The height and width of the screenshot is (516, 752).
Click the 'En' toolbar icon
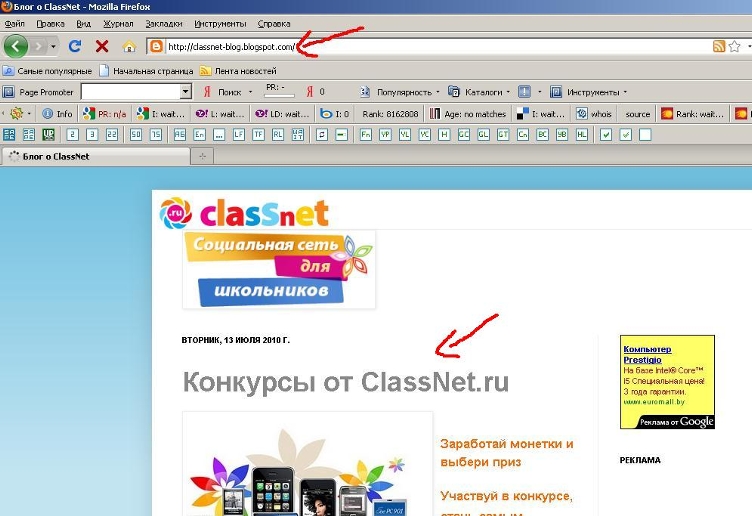(x=199, y=135)
